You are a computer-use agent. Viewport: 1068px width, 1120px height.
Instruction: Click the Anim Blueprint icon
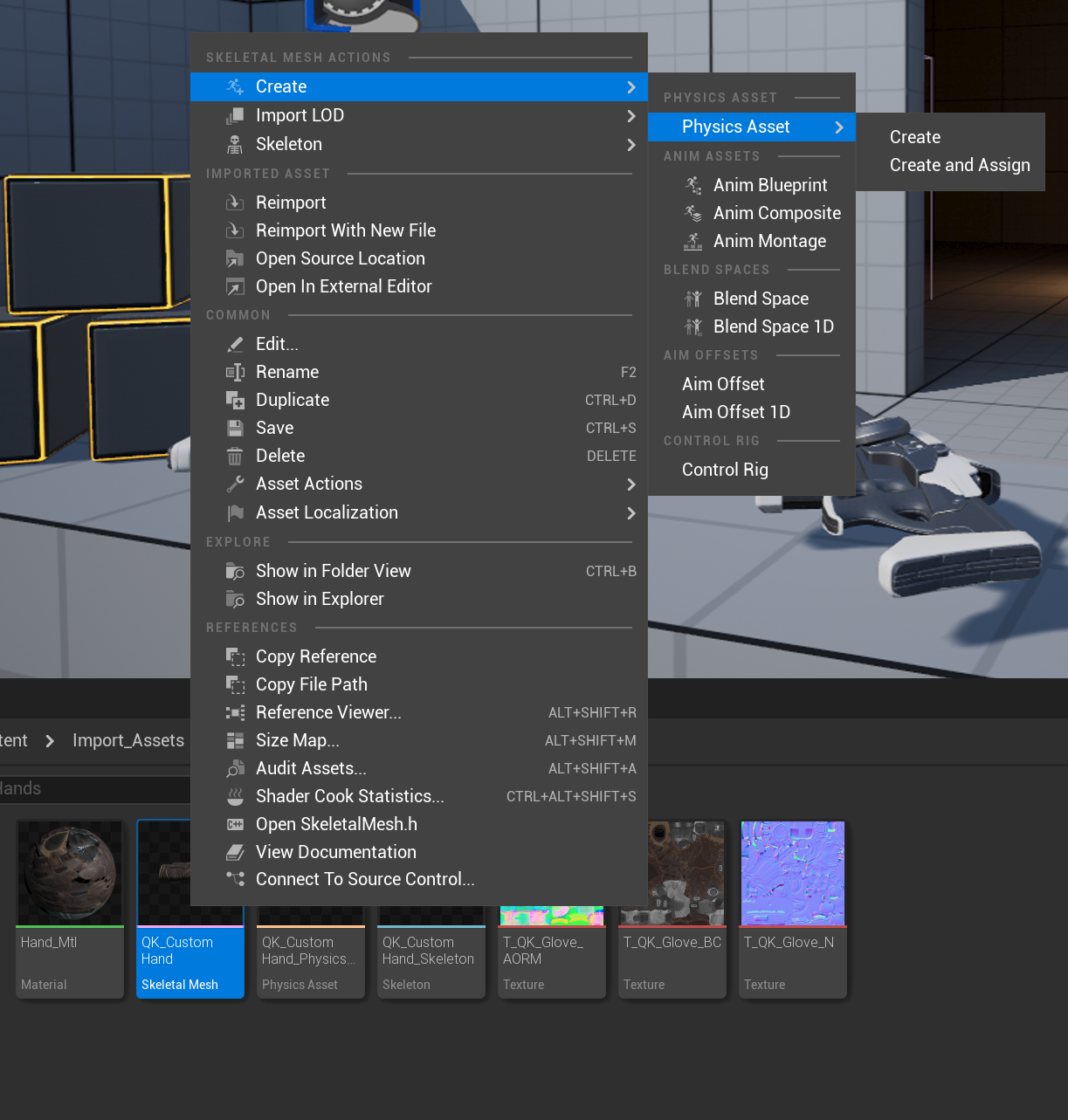tap(693, 185)
